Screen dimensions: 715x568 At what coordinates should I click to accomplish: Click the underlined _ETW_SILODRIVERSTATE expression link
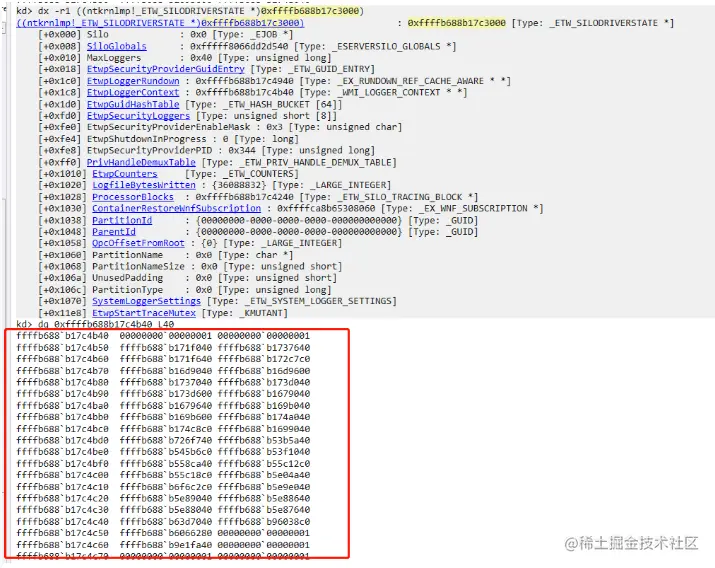tap(160, 23)
